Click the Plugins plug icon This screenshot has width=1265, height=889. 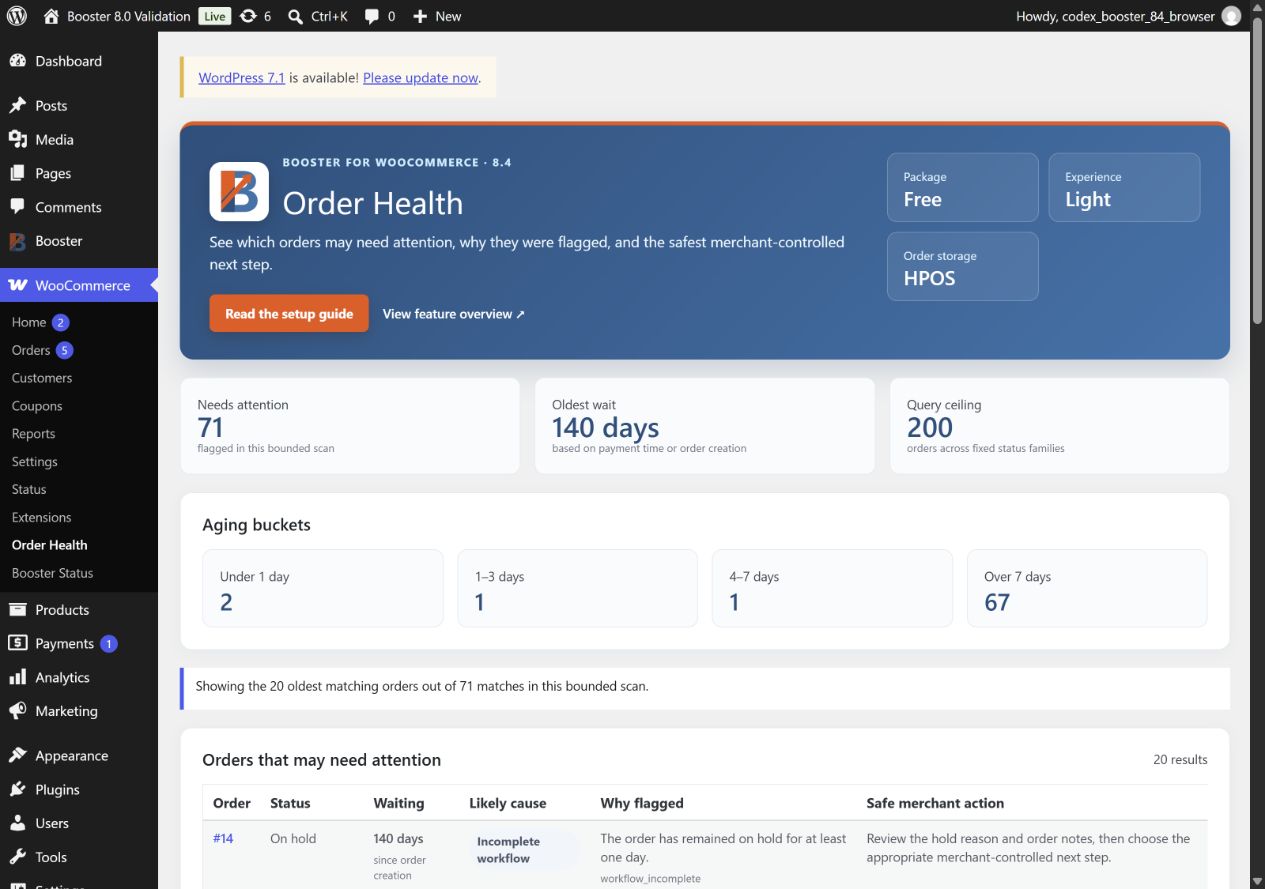click(17, 789)
